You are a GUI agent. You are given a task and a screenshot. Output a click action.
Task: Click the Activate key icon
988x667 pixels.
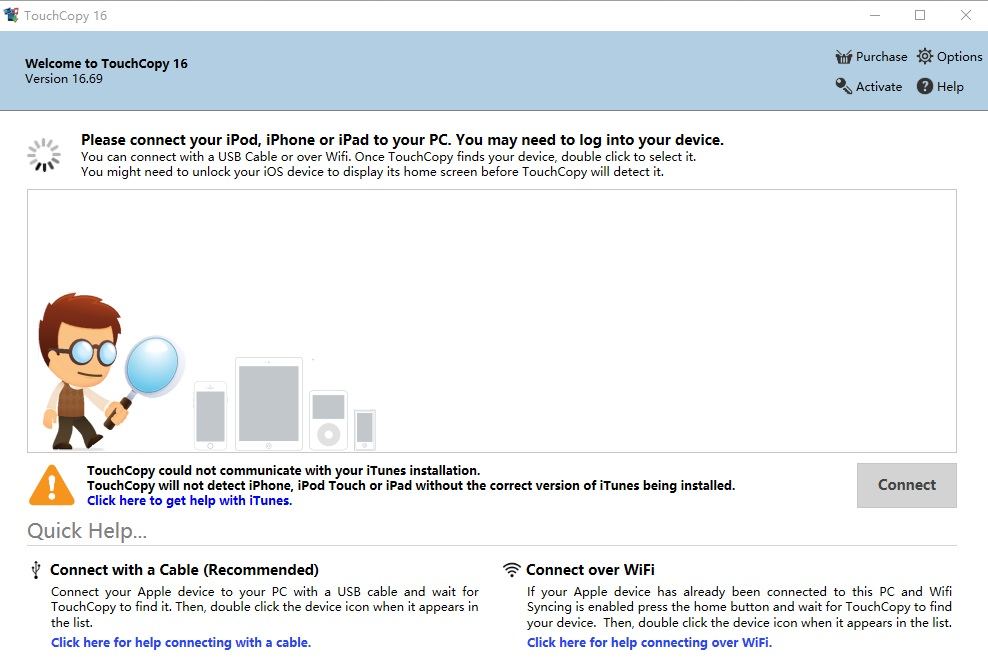(844, 86)
